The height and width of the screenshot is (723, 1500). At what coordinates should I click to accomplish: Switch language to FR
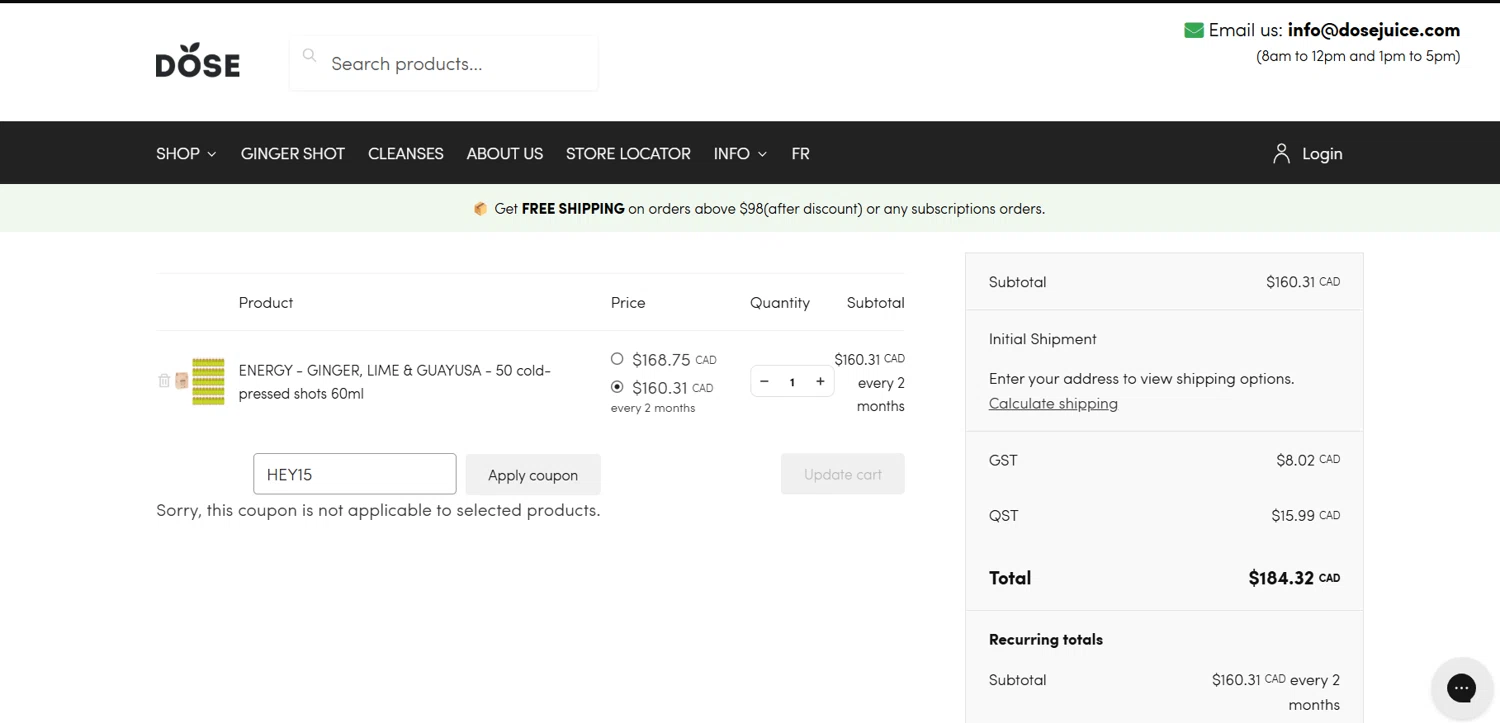pos(800,153)
